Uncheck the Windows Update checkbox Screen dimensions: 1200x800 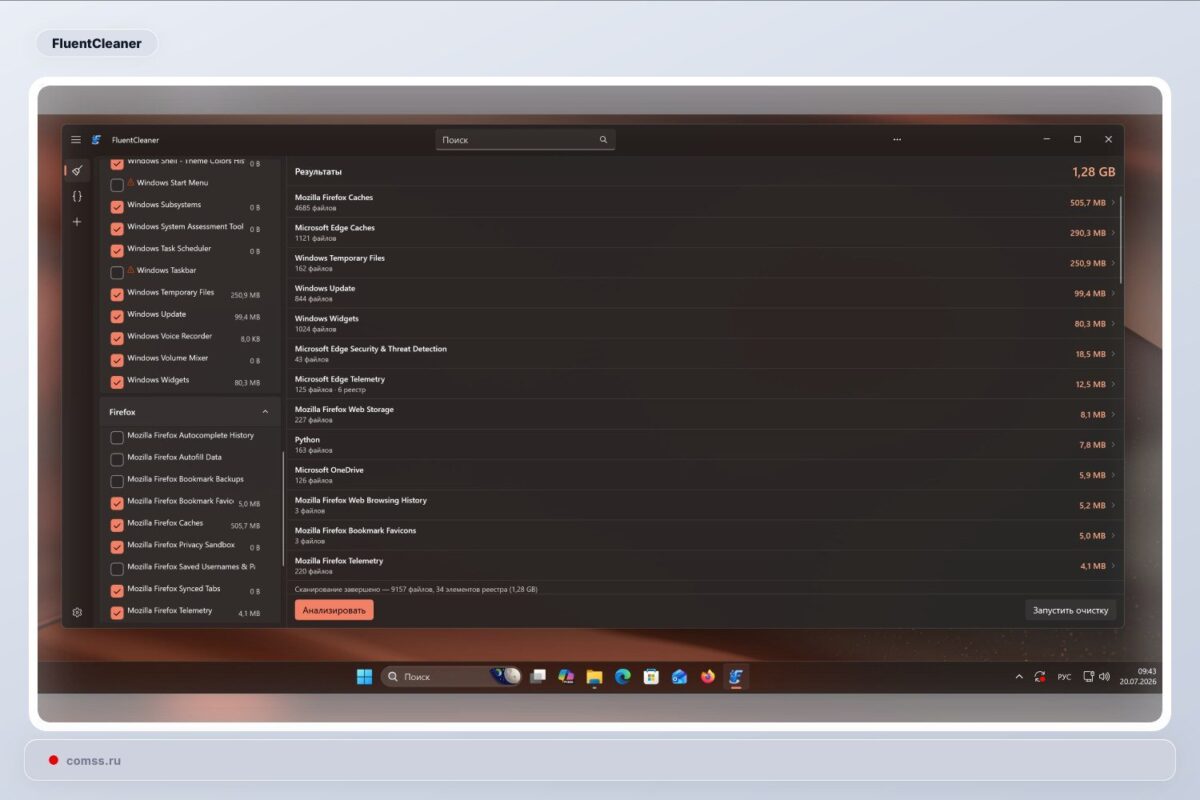click(117, 316)
